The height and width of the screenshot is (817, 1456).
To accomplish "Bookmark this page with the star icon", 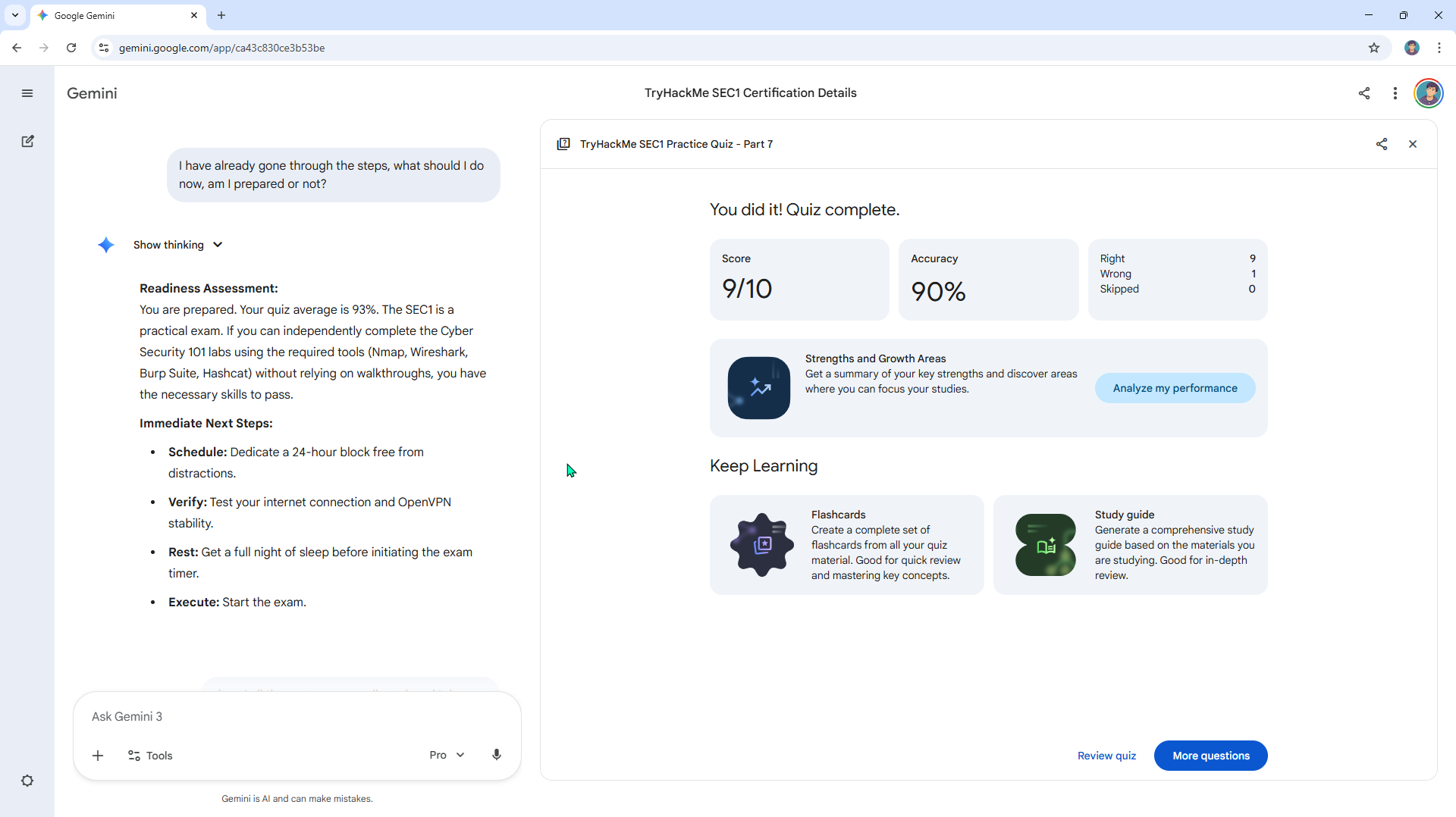I will point(1373,48).
